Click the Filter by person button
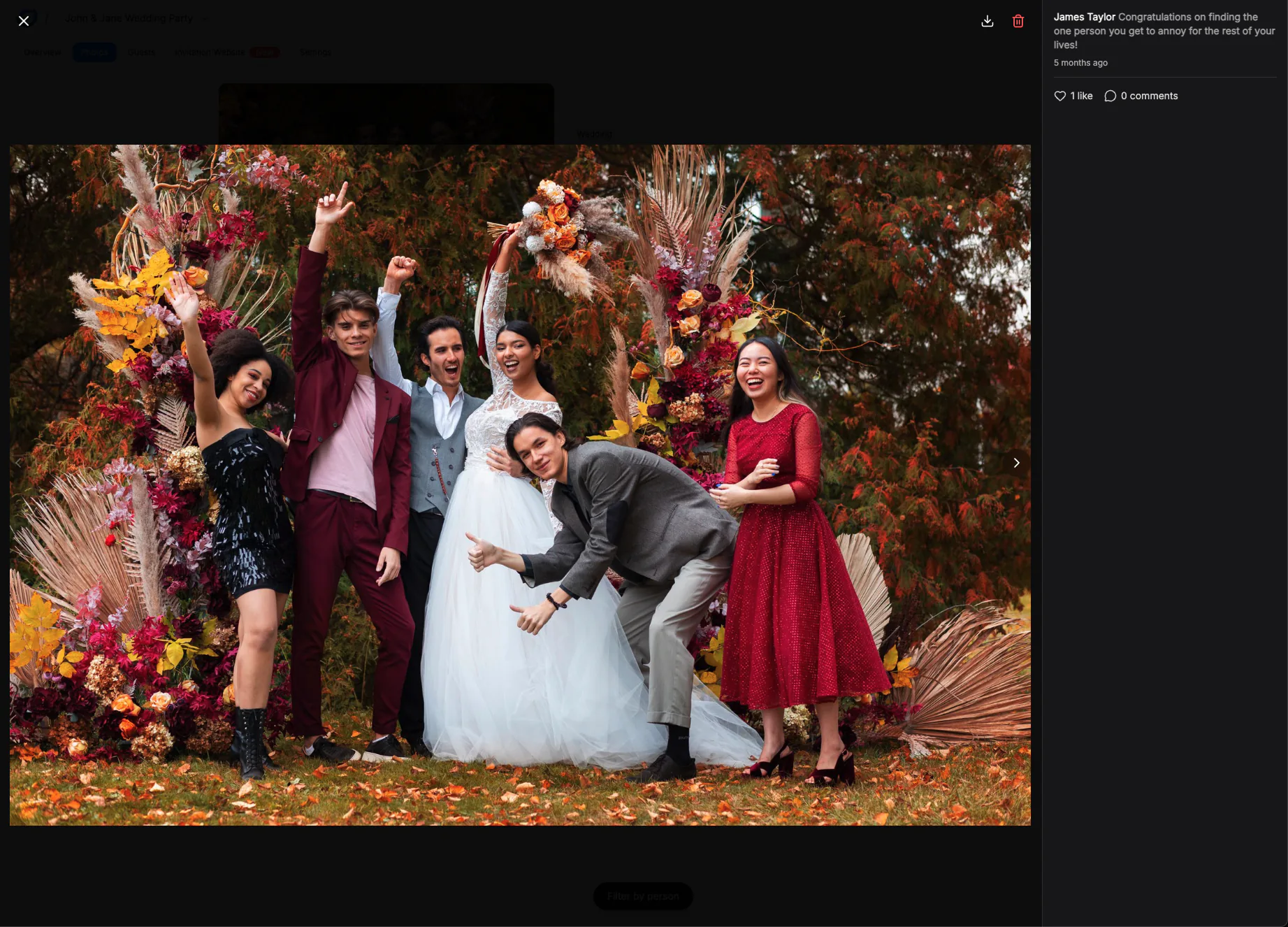Viewport: 1288px width, 927px height. coord(643,896)
